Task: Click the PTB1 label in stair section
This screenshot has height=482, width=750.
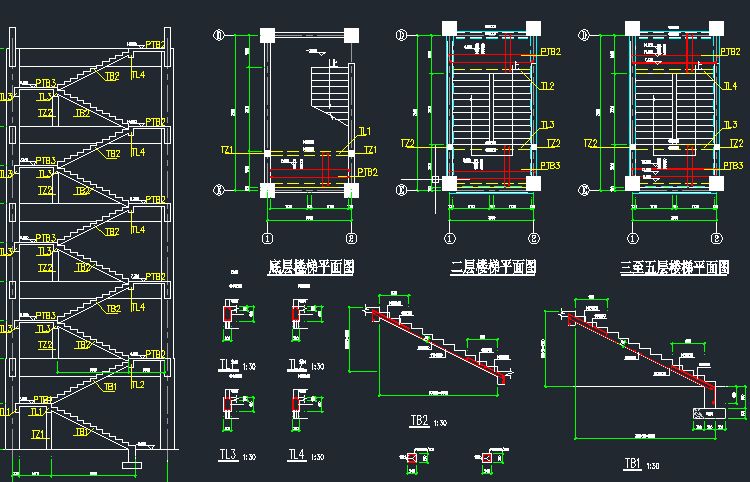Action: tap(43, 399)
